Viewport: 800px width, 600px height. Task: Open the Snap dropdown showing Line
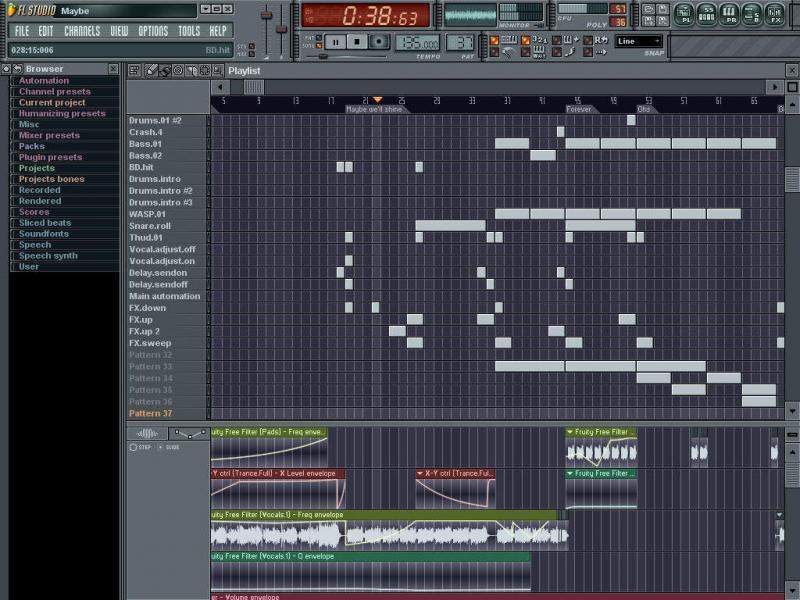click(x=638, y=41)
